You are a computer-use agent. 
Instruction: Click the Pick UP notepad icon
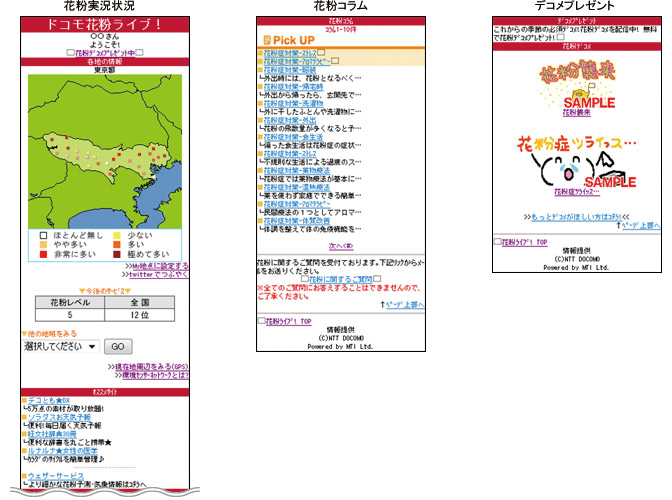267,40
